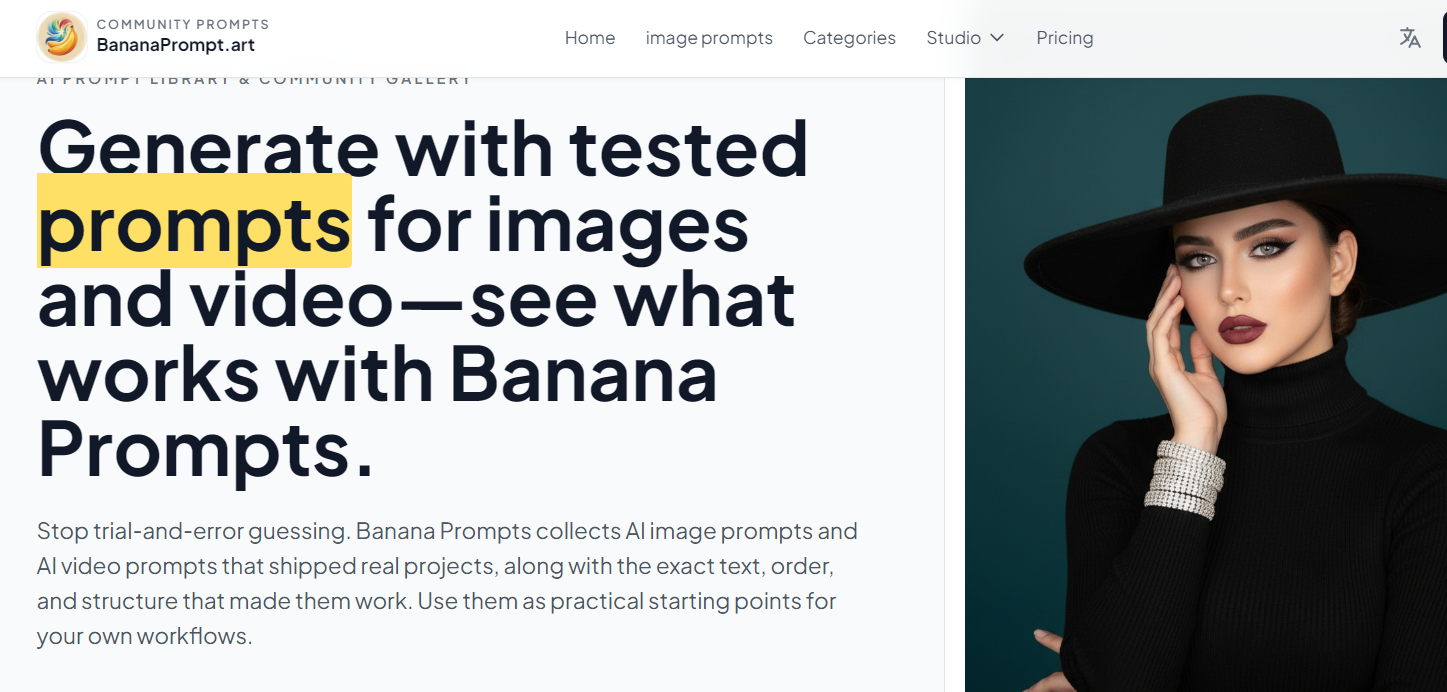
Task: Navigate to Categories
Action: 849,38
